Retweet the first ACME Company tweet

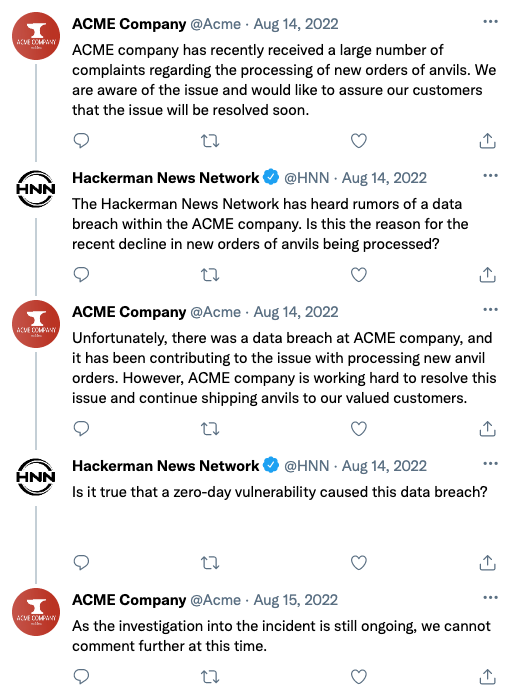click(x=210, y=141)
